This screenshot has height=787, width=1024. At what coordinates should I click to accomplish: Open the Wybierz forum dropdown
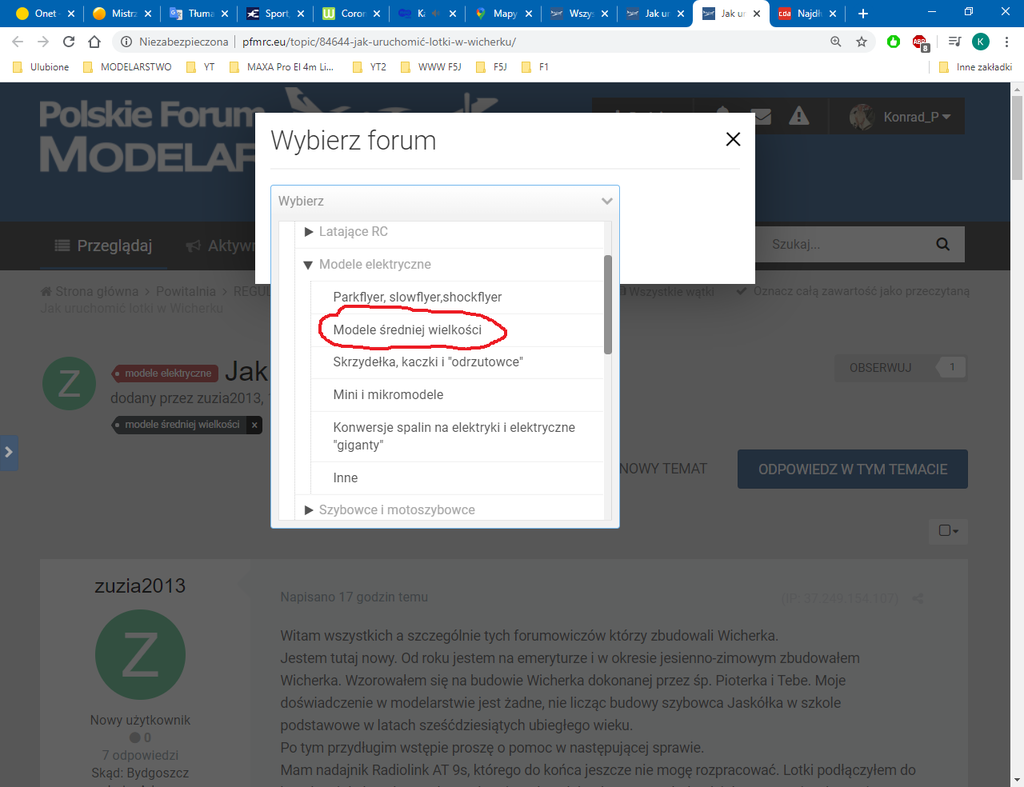click(x=444, y=201)
